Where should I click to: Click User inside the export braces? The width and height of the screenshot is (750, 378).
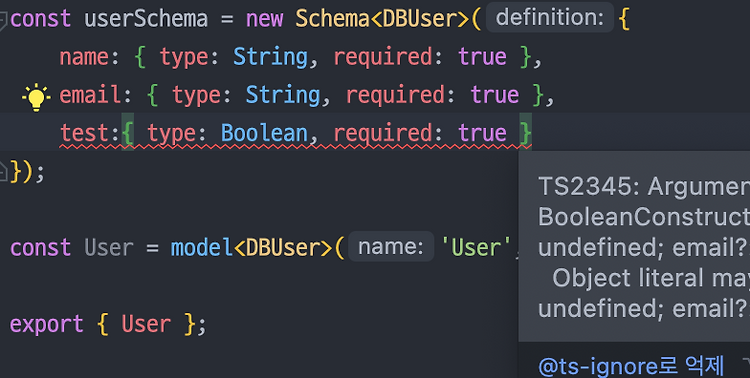coord(146,324)
